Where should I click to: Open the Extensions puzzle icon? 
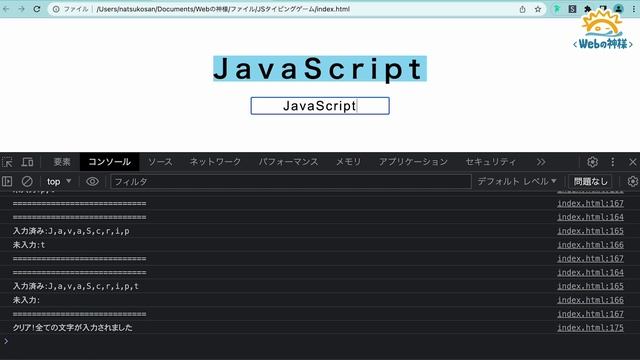click(588, 9)
